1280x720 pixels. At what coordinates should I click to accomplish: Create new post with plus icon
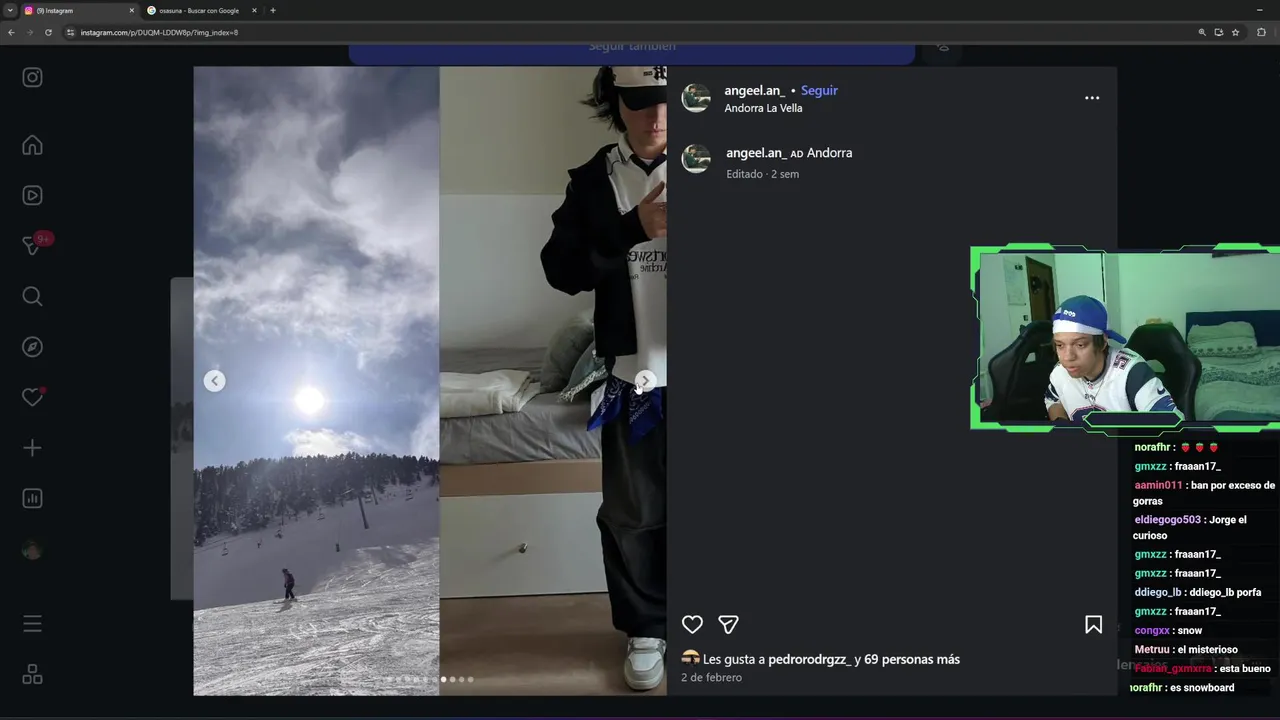[x=32, y=448]
